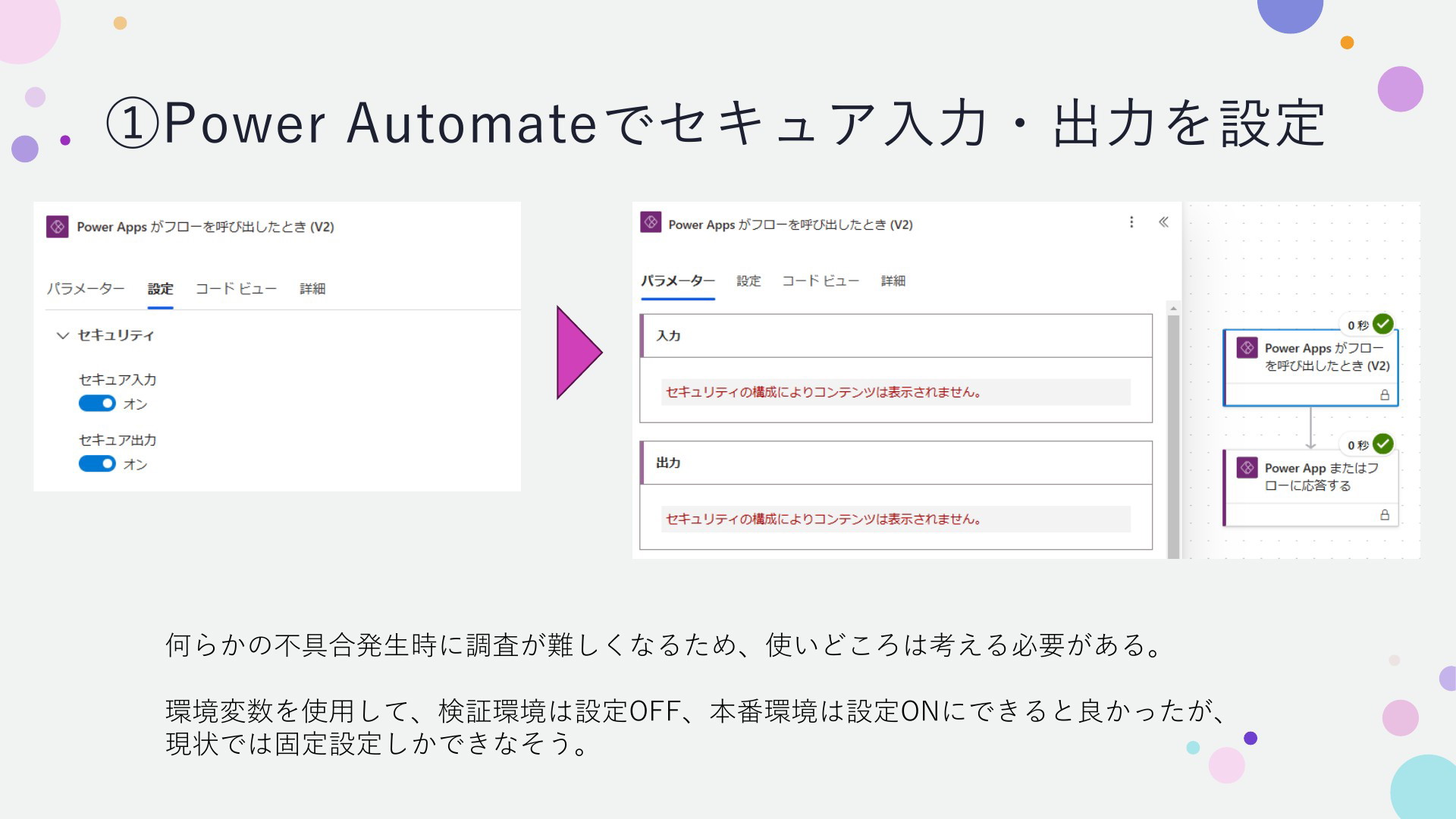Viewport: 1456px width, 819px height.
Task: Click the 入力 section header
Action: point(896,336)
